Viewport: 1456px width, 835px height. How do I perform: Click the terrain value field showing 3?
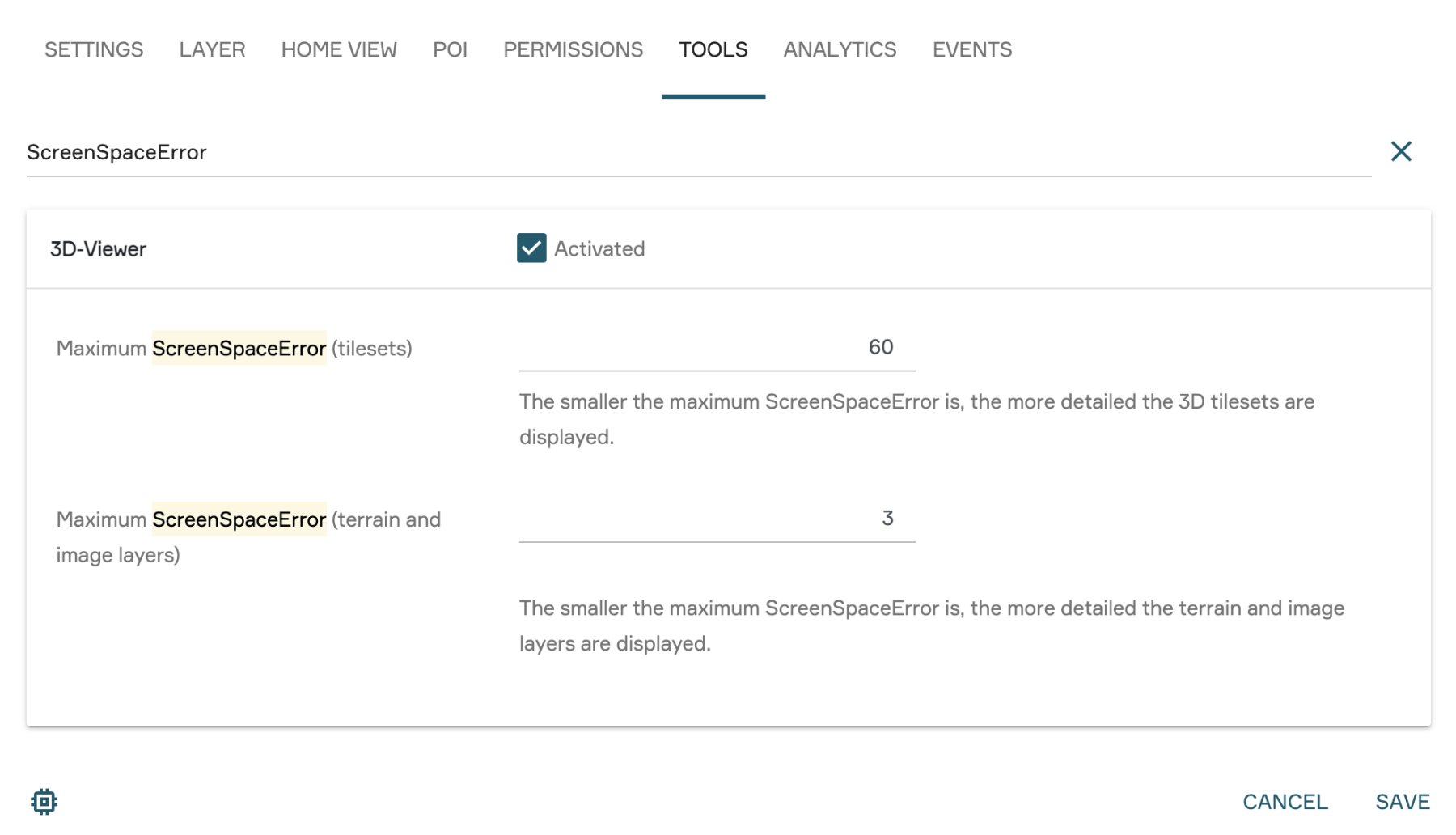[717, 519]
